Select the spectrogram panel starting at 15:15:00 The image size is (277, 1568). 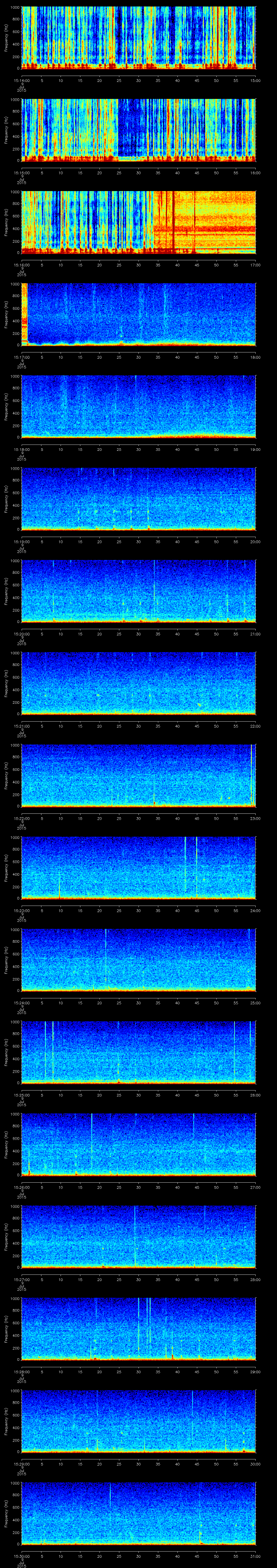[x=139, y=130]
